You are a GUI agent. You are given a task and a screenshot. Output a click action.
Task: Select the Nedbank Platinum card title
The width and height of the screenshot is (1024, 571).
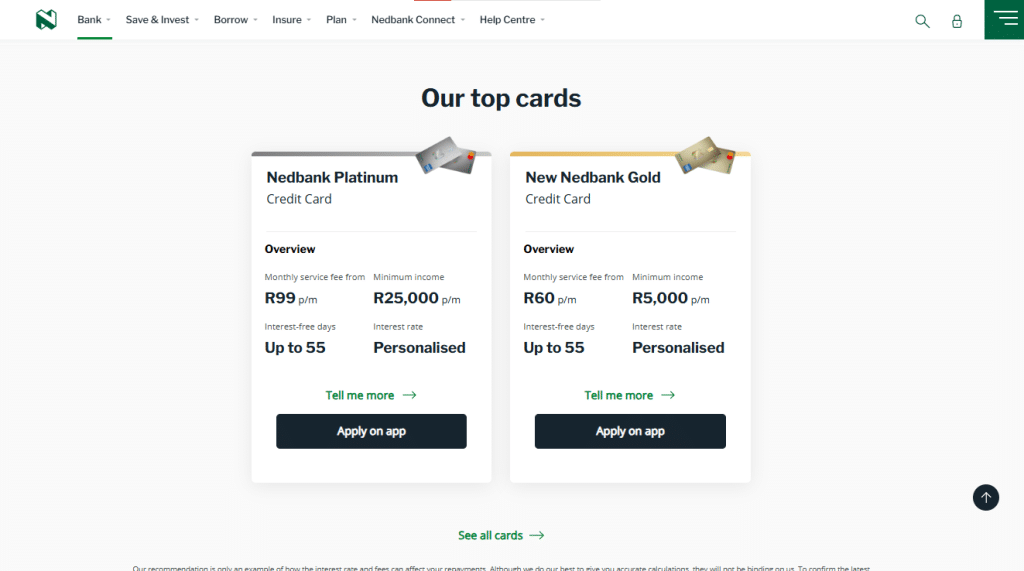(332, 177)
